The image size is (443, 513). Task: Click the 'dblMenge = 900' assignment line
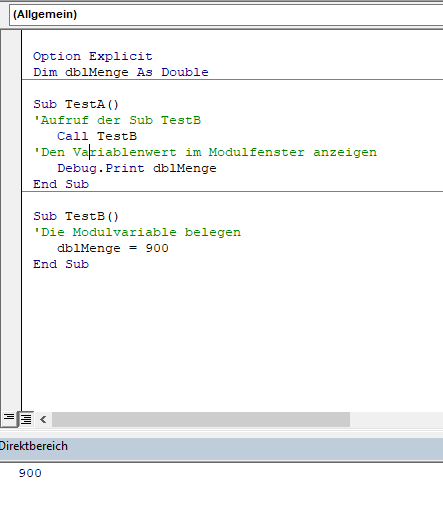point(113,248)
